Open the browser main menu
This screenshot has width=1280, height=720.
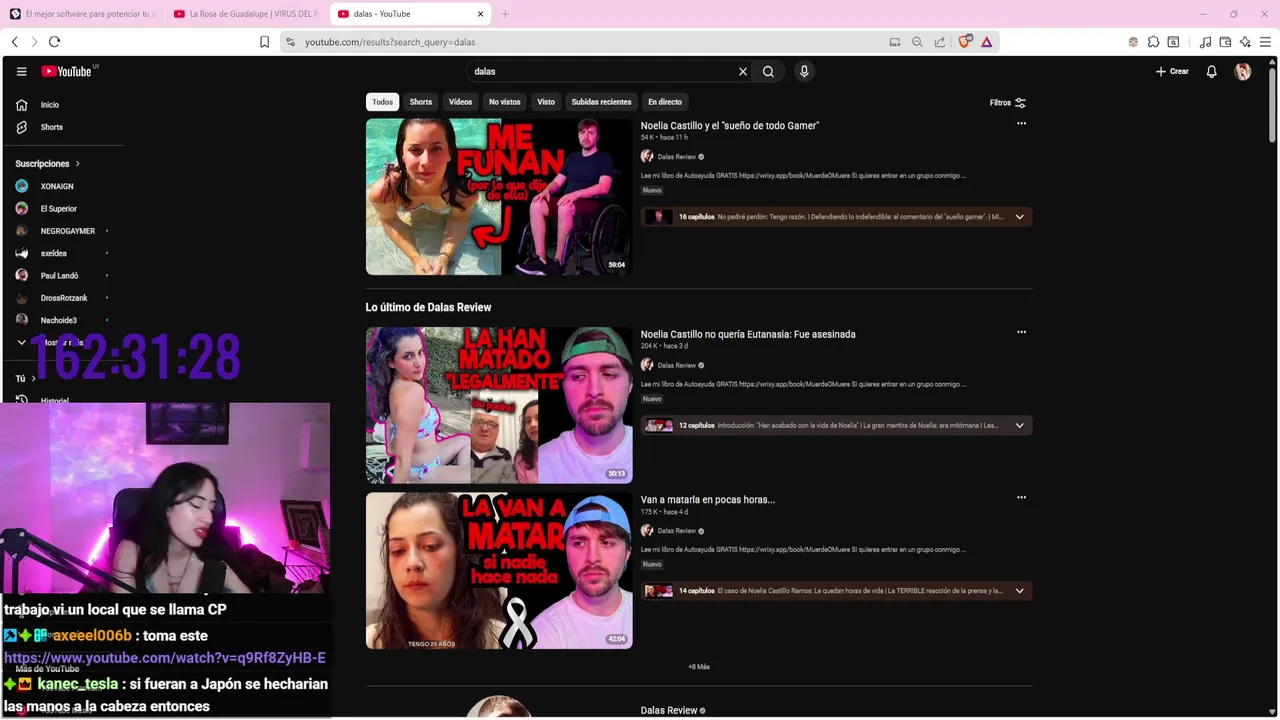point(1266,42)
